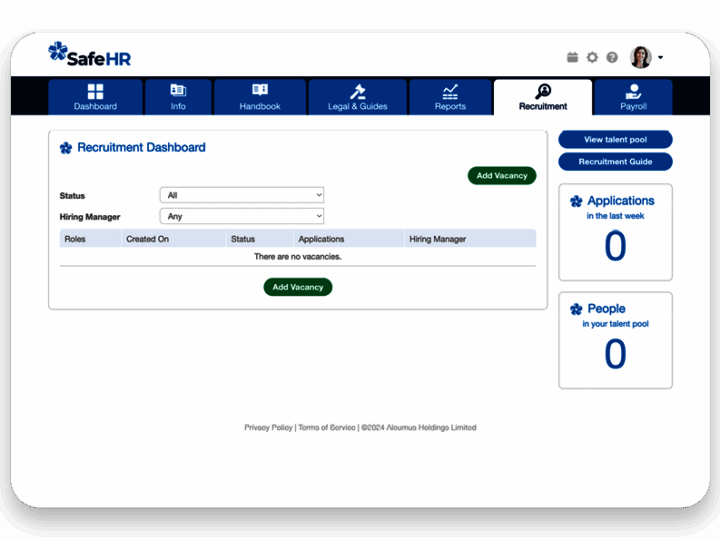Click the SafeHR logo

point(90,55)
